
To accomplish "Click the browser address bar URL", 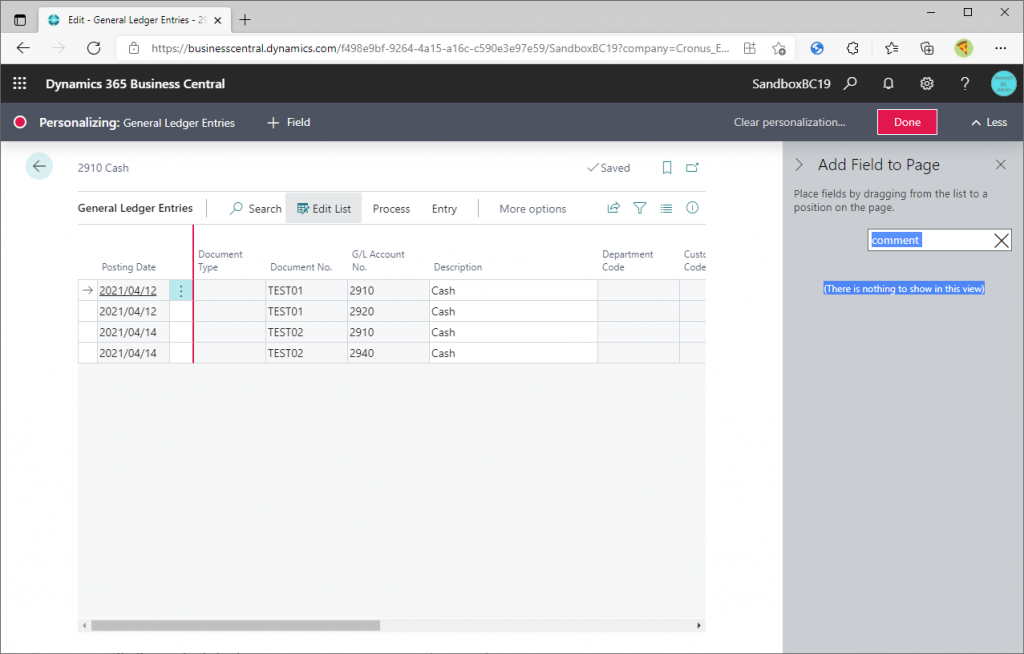I will [x=440, y=48].
